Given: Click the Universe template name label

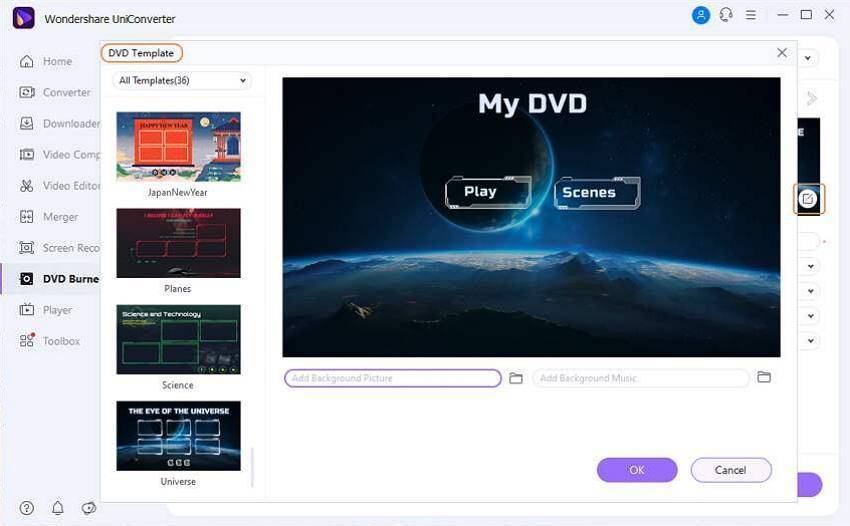Looking at the screenshot, I should pyautogui.click(x=178, y=482).
